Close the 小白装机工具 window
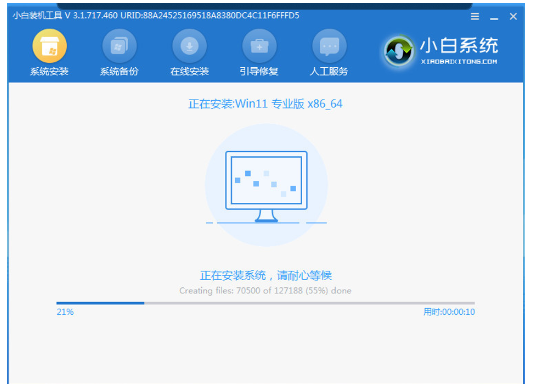The width and height of the screenshot is (536, 391). (x=513, y=16)
